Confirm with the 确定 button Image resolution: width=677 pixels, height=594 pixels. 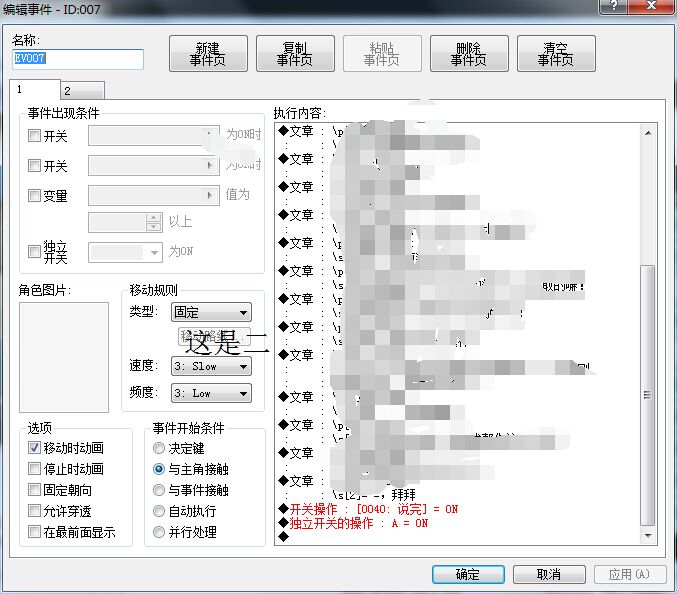pos(468,574)
